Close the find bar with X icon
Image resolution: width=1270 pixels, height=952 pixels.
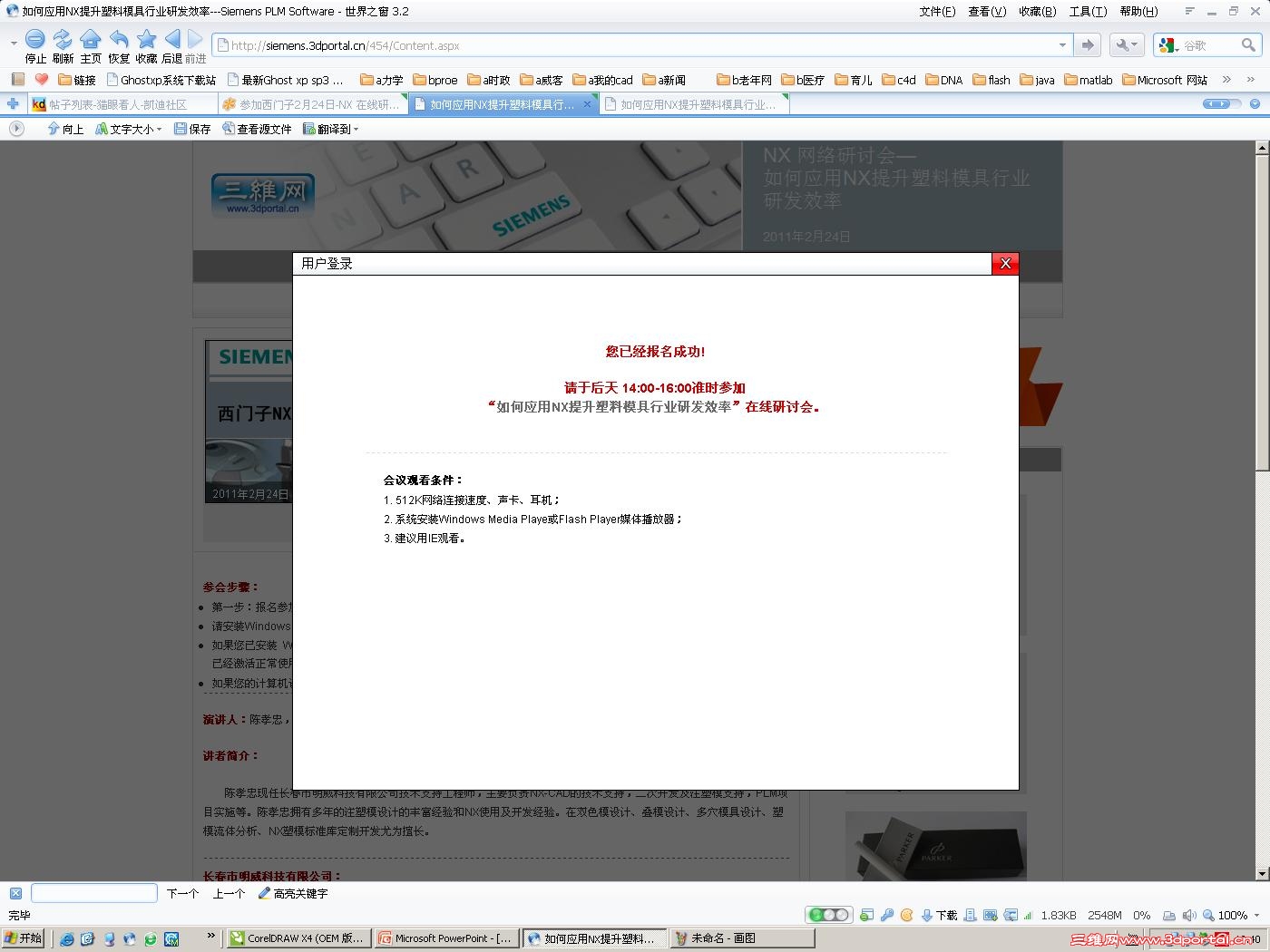[15, 893]
